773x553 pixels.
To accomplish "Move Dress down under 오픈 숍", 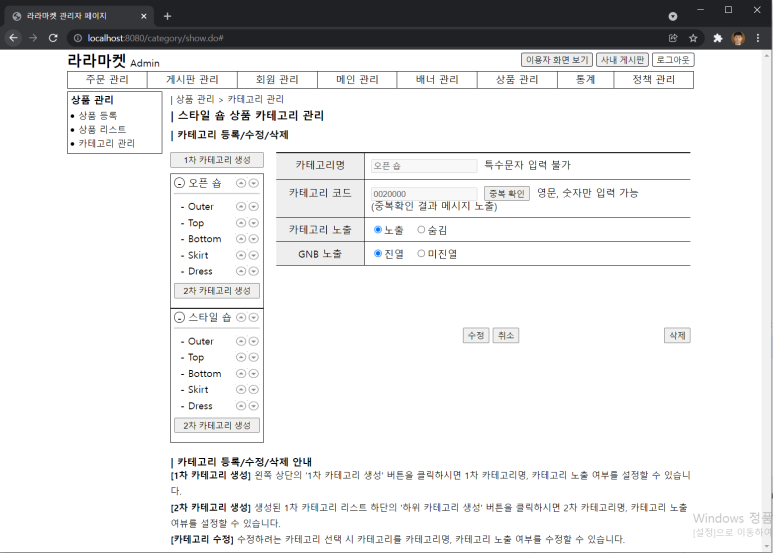I will tap(253, 271).
